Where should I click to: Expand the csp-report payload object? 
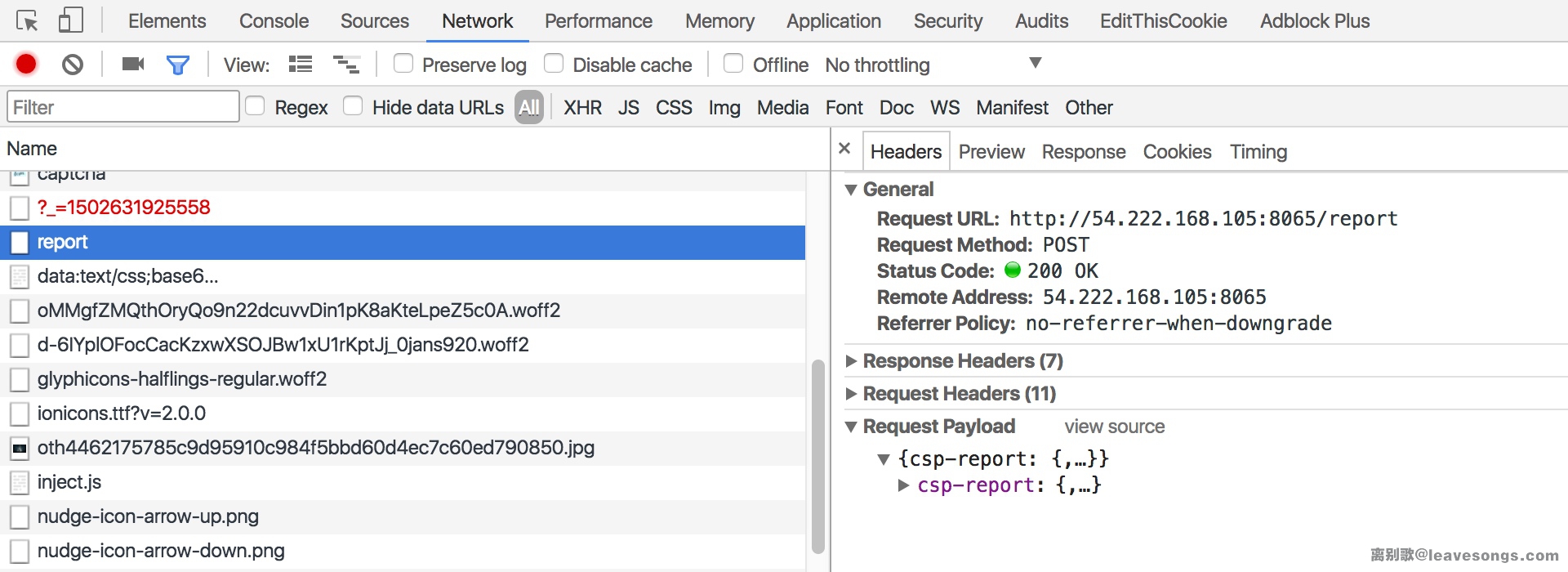pyautogui.click(x=903, y=485)
